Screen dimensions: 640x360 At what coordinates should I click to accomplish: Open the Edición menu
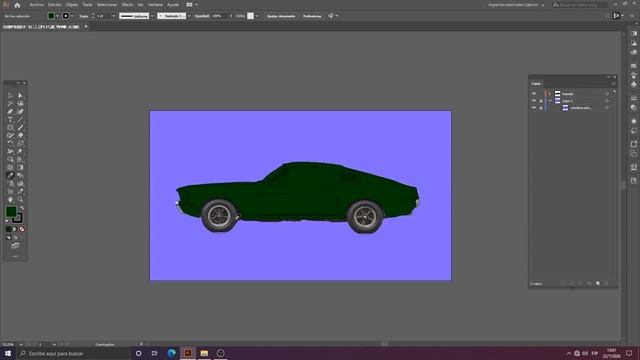54,5
